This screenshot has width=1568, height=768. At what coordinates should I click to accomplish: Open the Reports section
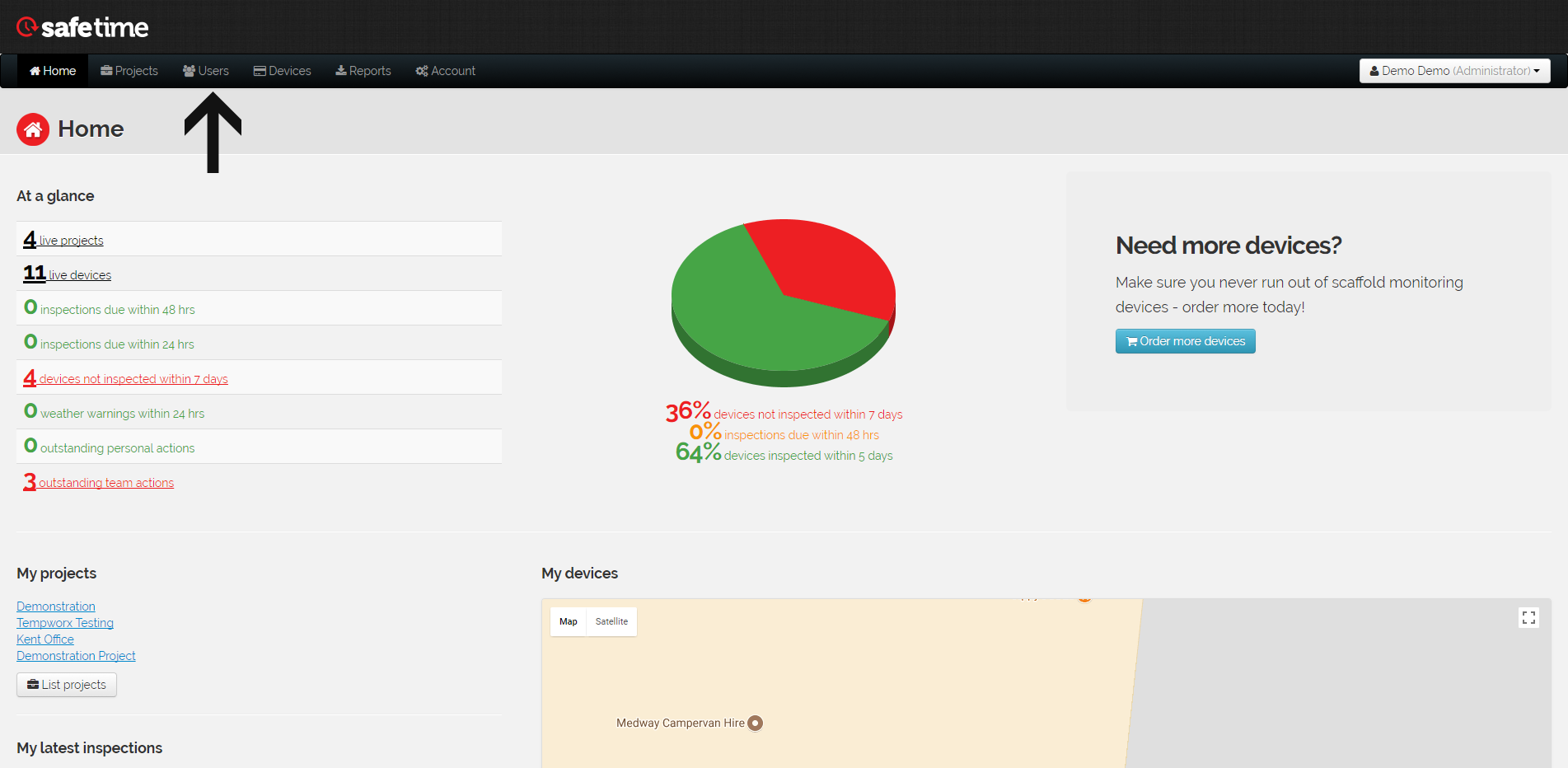point(363,71)
